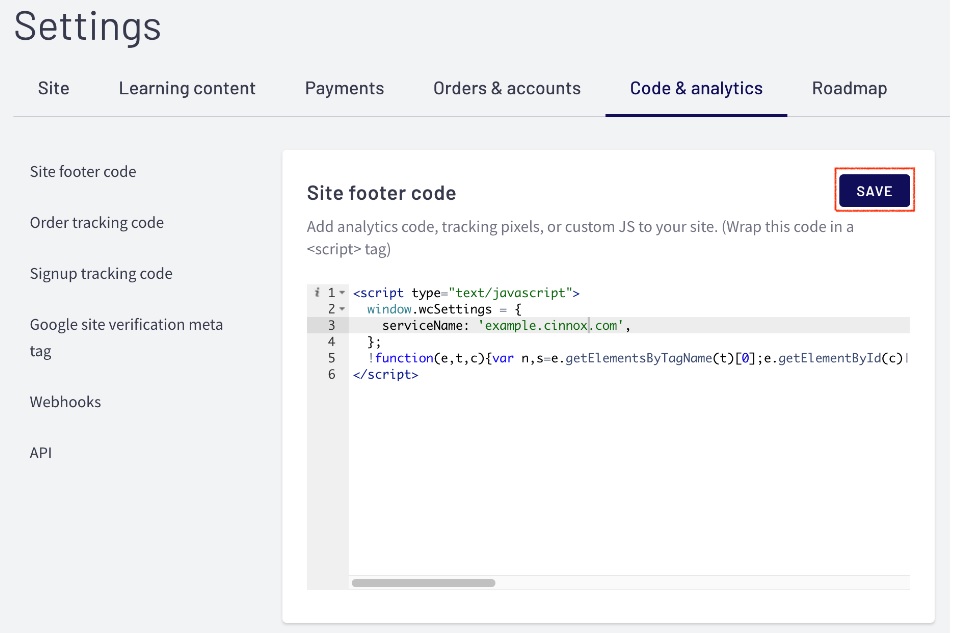Open the API settings section

pos(41,453)
